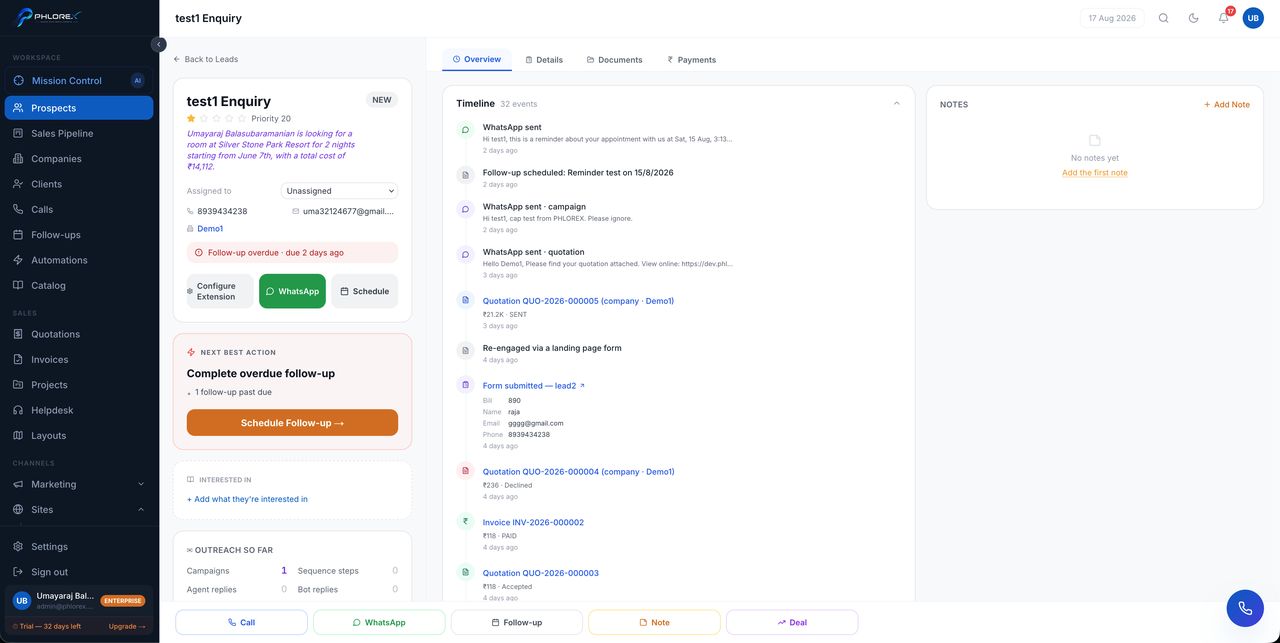Screen dimensions: 1280x643
Task: Click the Follow-up overdue alert banner
Action: coord(292,253)
